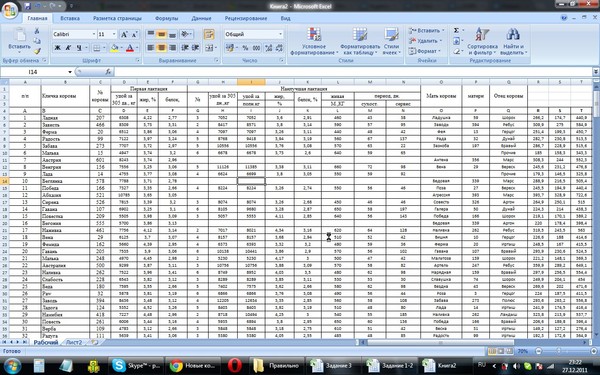
Task: Switch to the Формулы ribbon tab
Action: coord(166,18)
